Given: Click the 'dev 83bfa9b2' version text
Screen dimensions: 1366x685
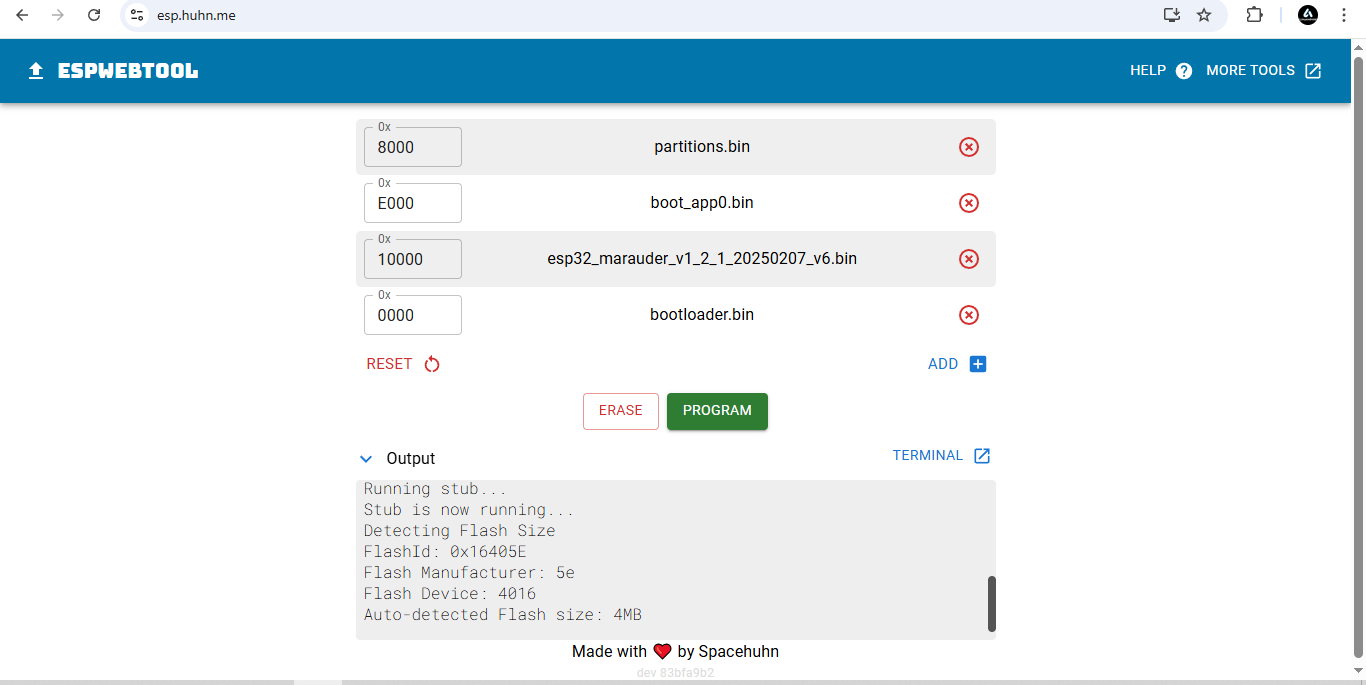Looking at the screenshot, I should pos(675,673).
